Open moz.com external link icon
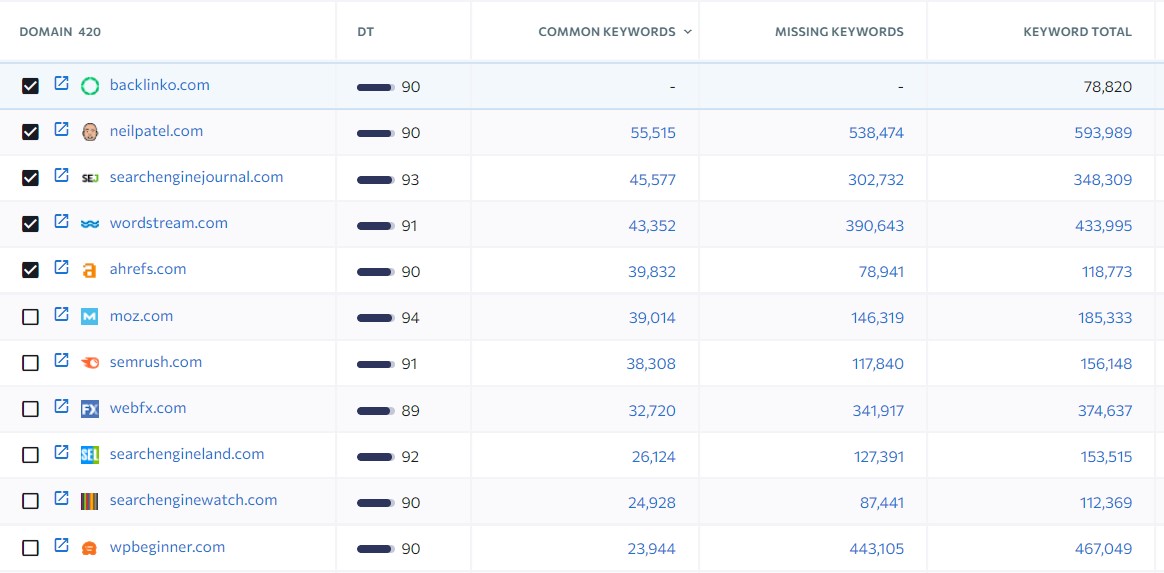Screen dimensions: 1164x573 click(x=62, y=314)
